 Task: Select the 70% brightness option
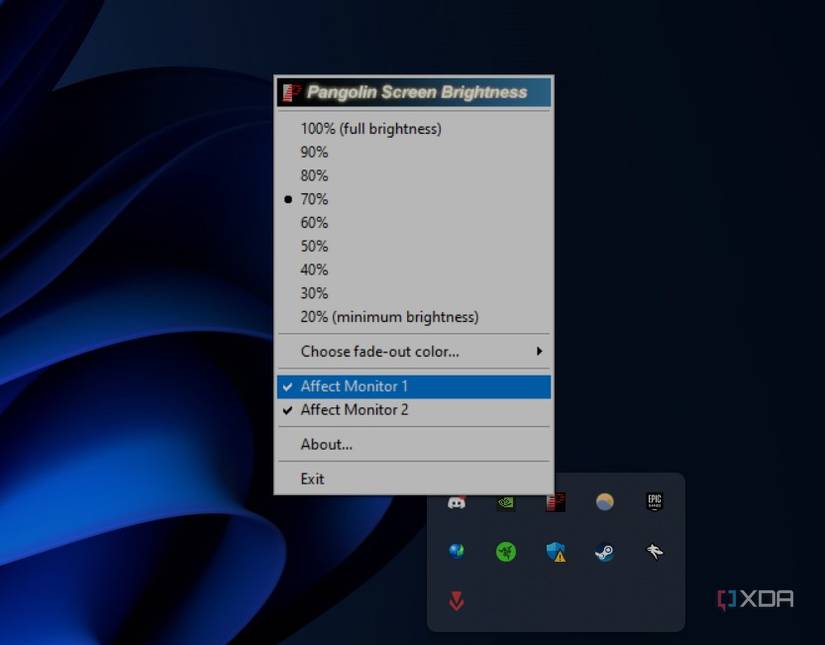(x=414, y=199)
